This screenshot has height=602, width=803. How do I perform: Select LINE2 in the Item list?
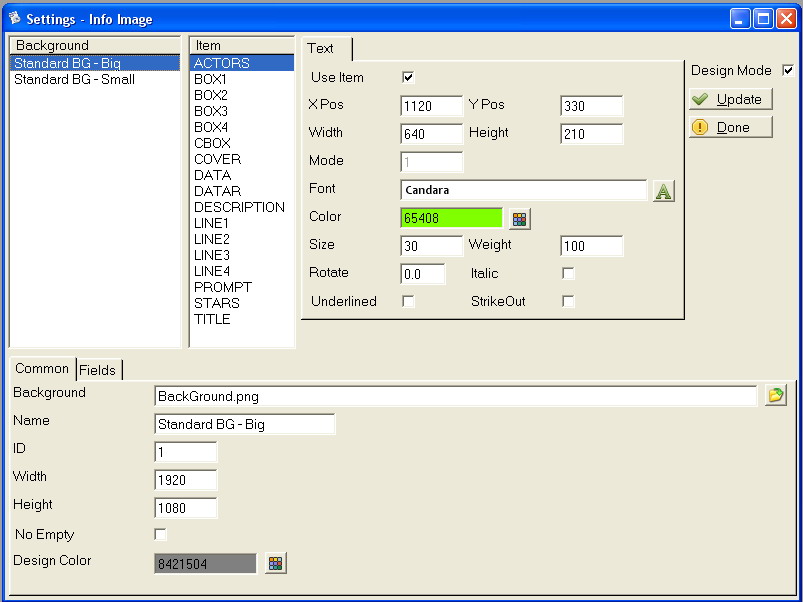[242, 239]
